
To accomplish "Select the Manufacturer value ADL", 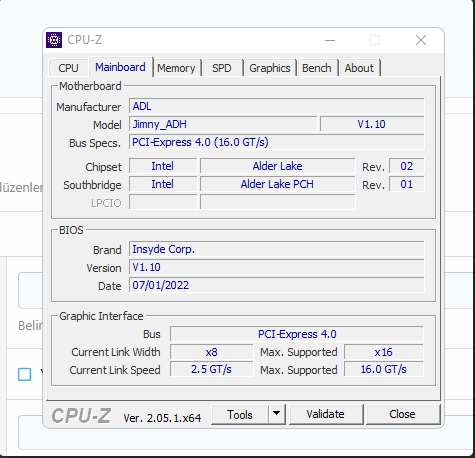I will 277,106.
